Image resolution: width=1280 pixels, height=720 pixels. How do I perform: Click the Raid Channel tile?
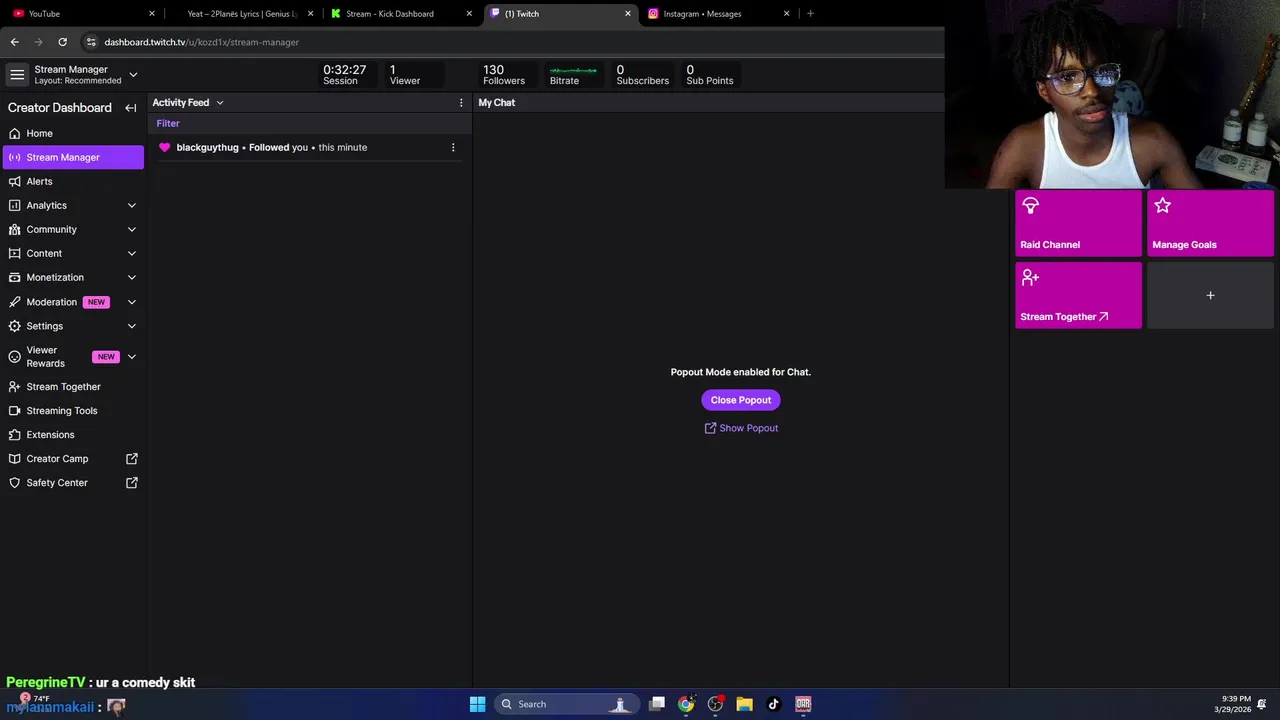(x=1078, y=223)
